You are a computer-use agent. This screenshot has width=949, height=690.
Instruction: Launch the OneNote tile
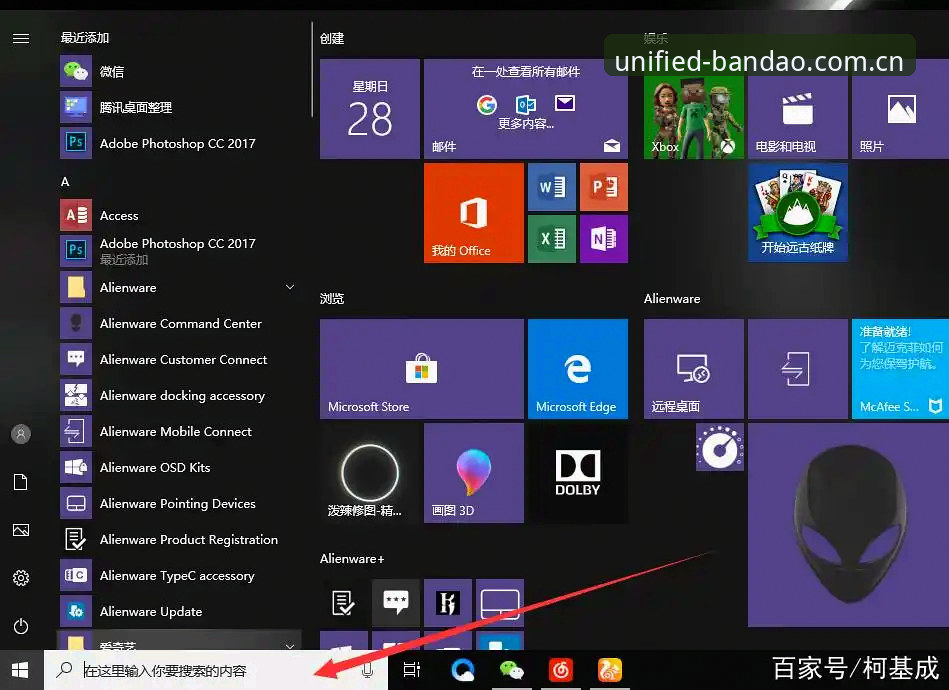[604, 239]
